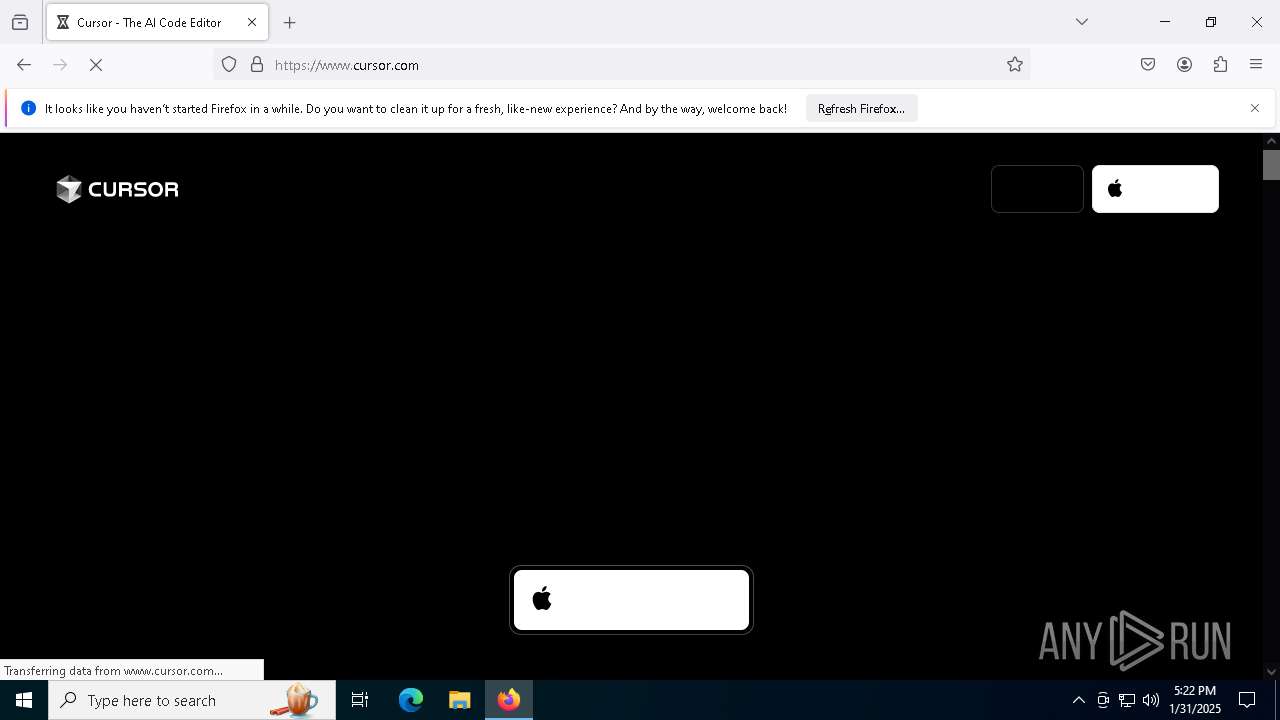Image resolution: width=1280 pixels, height=720 pixels.
Task: Click the taskbar search box
Action: (191, 700)
